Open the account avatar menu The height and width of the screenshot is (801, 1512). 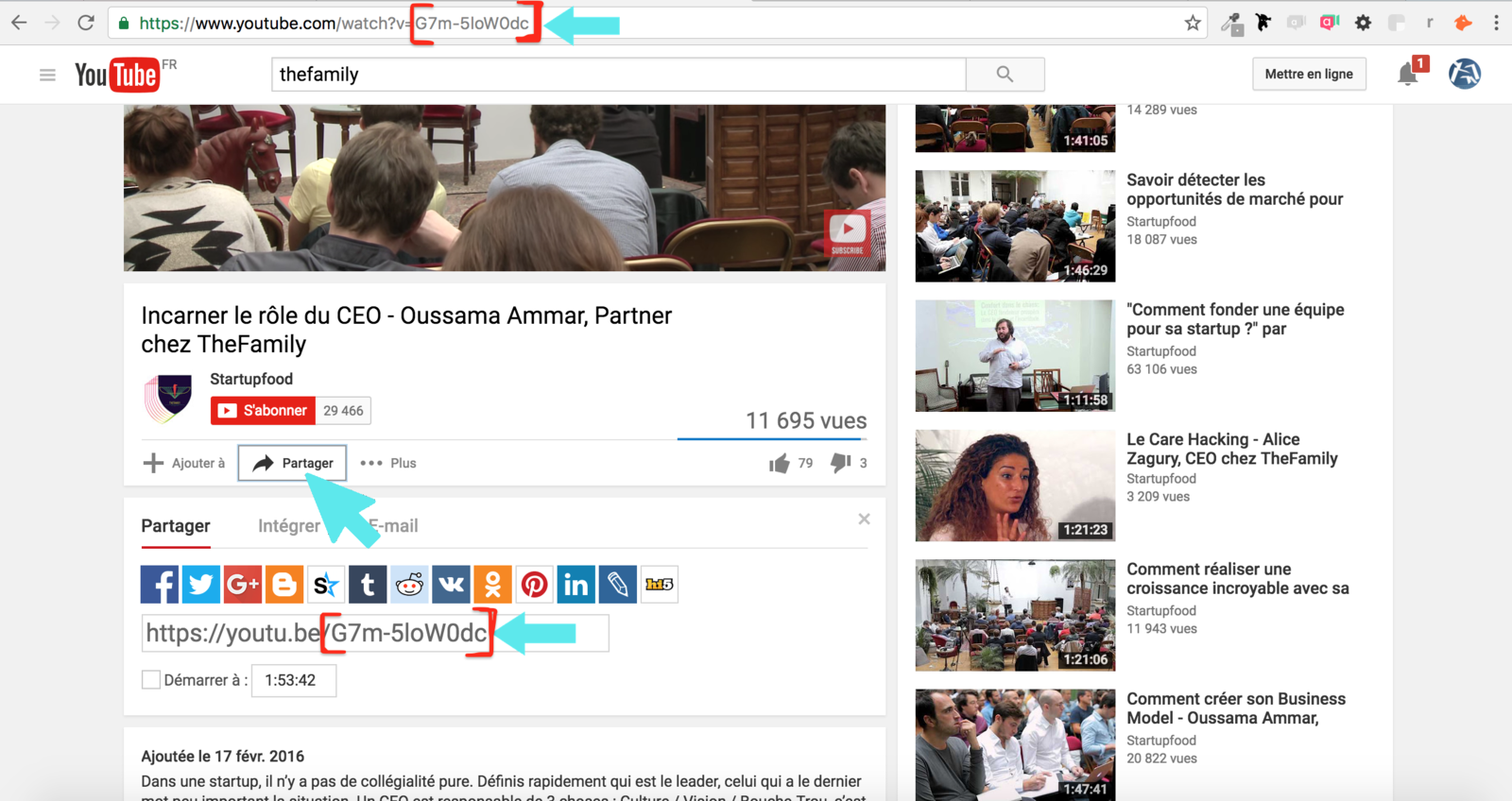click(x=1465, y=74)
